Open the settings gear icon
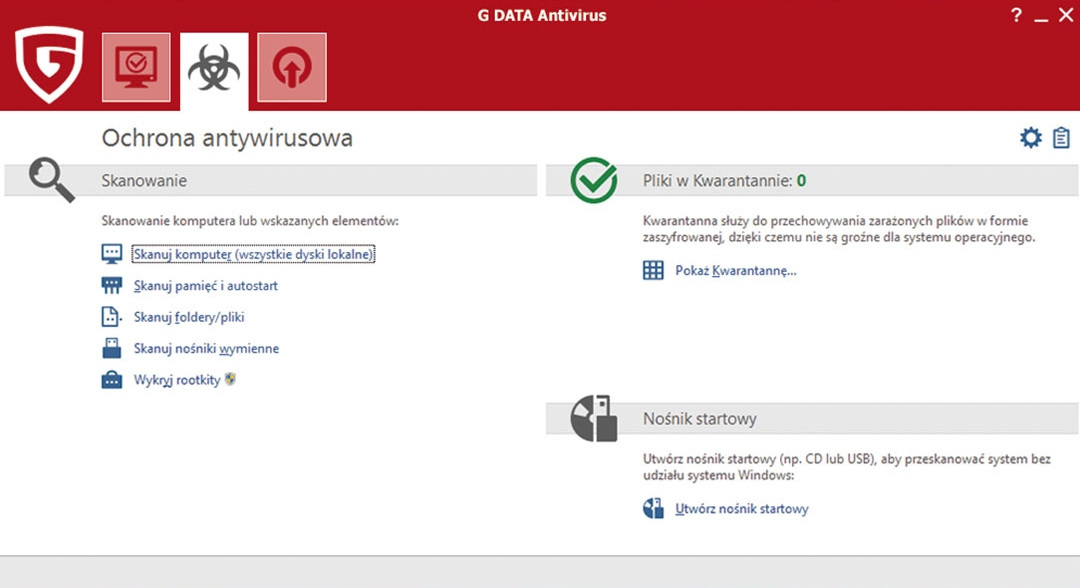The width and height of the screenshot is (1080, 588). coord(1030,137)
